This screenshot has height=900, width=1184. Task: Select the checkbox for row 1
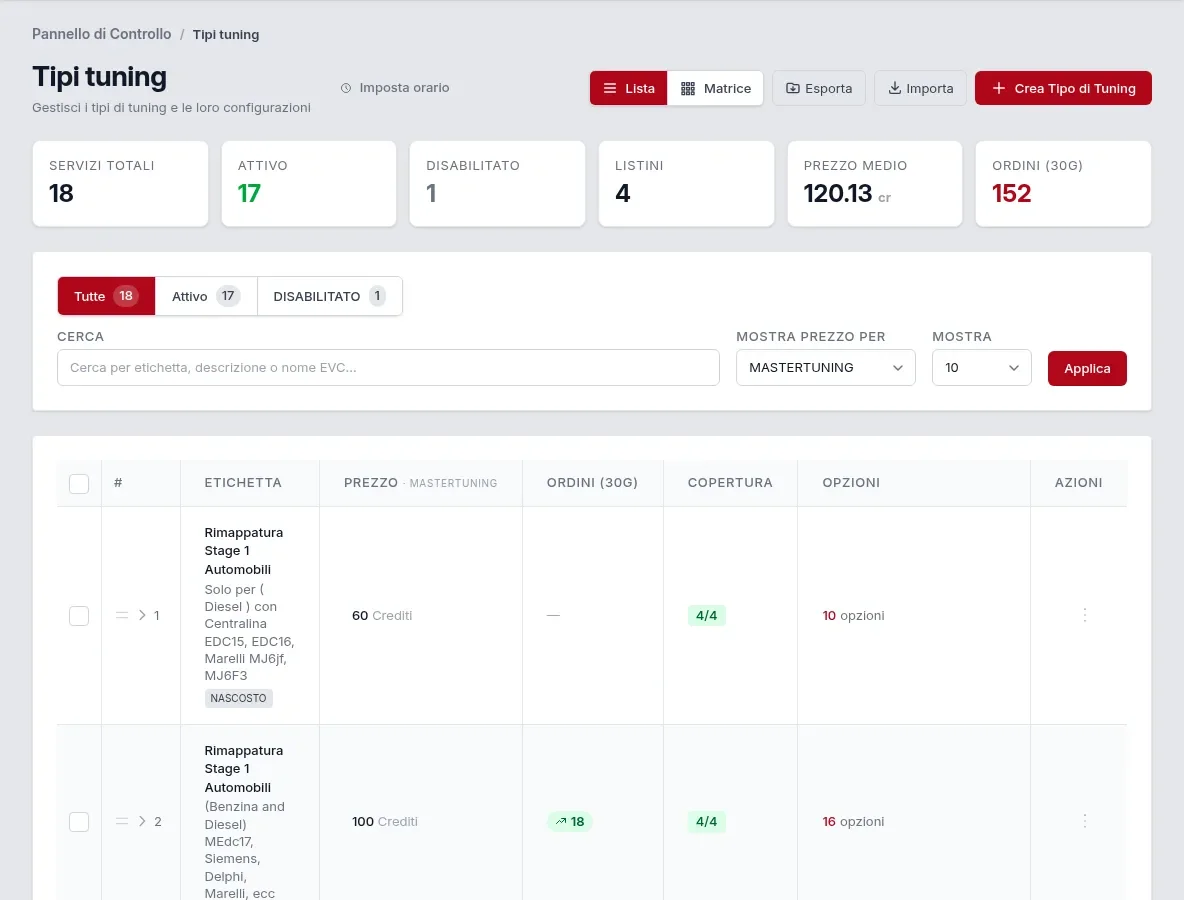(x=79, y=616)
